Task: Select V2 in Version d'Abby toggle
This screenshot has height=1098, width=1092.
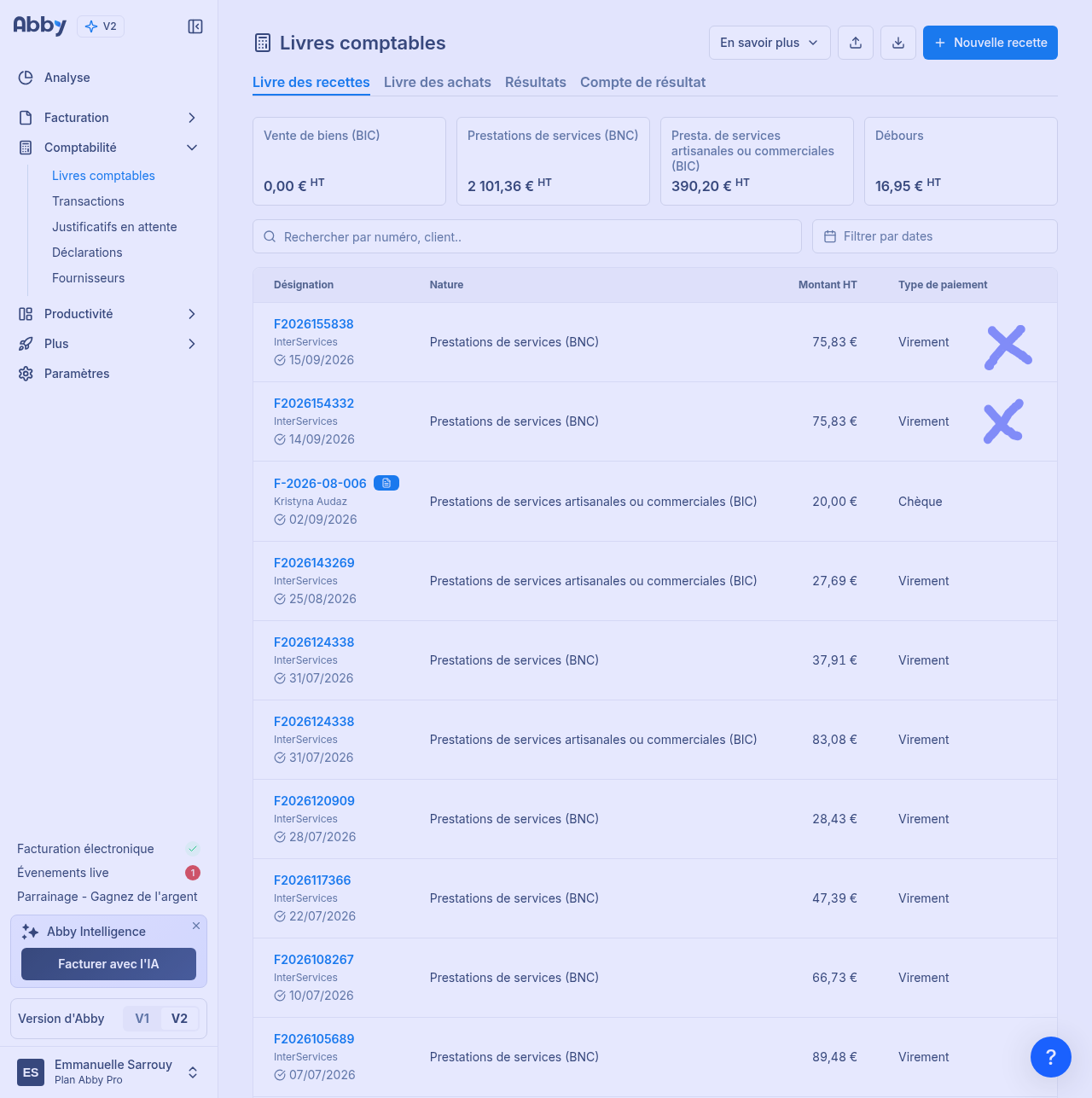Action: click(x=179, y=1019)
